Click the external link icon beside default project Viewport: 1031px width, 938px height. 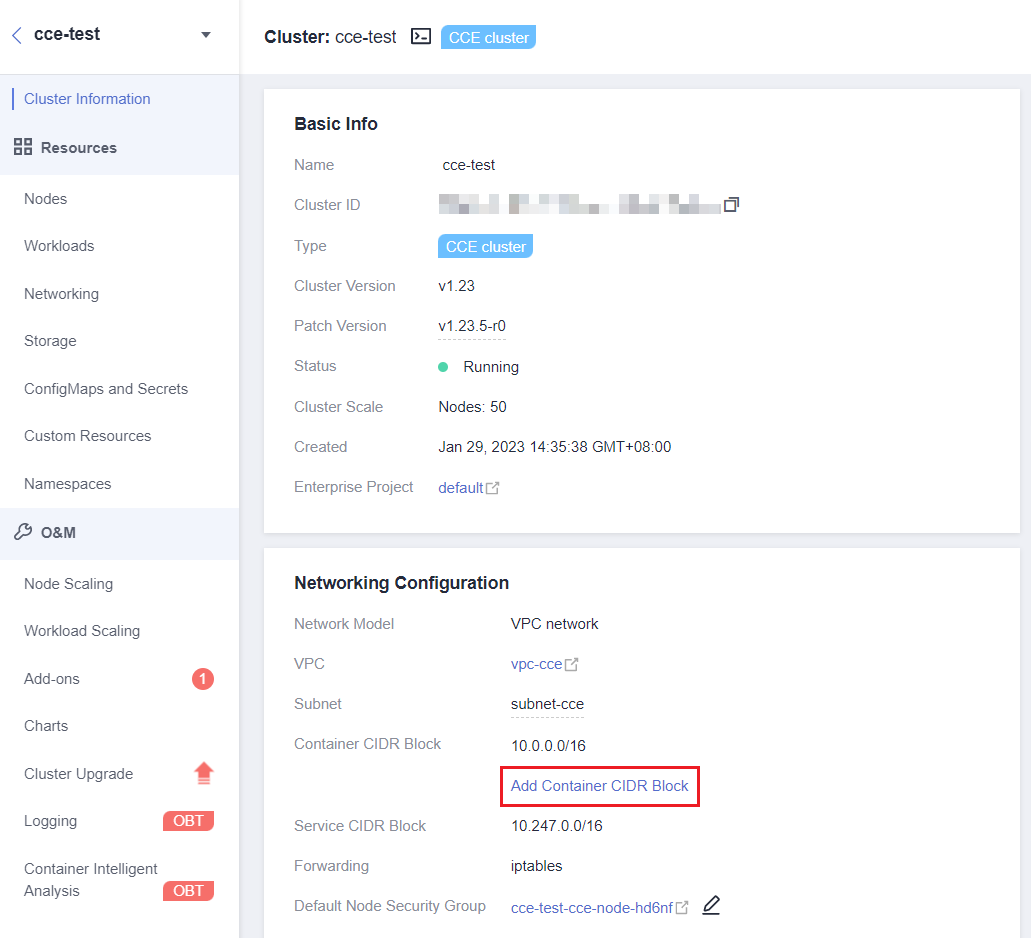pyautogui.click(x=492, y=488)
